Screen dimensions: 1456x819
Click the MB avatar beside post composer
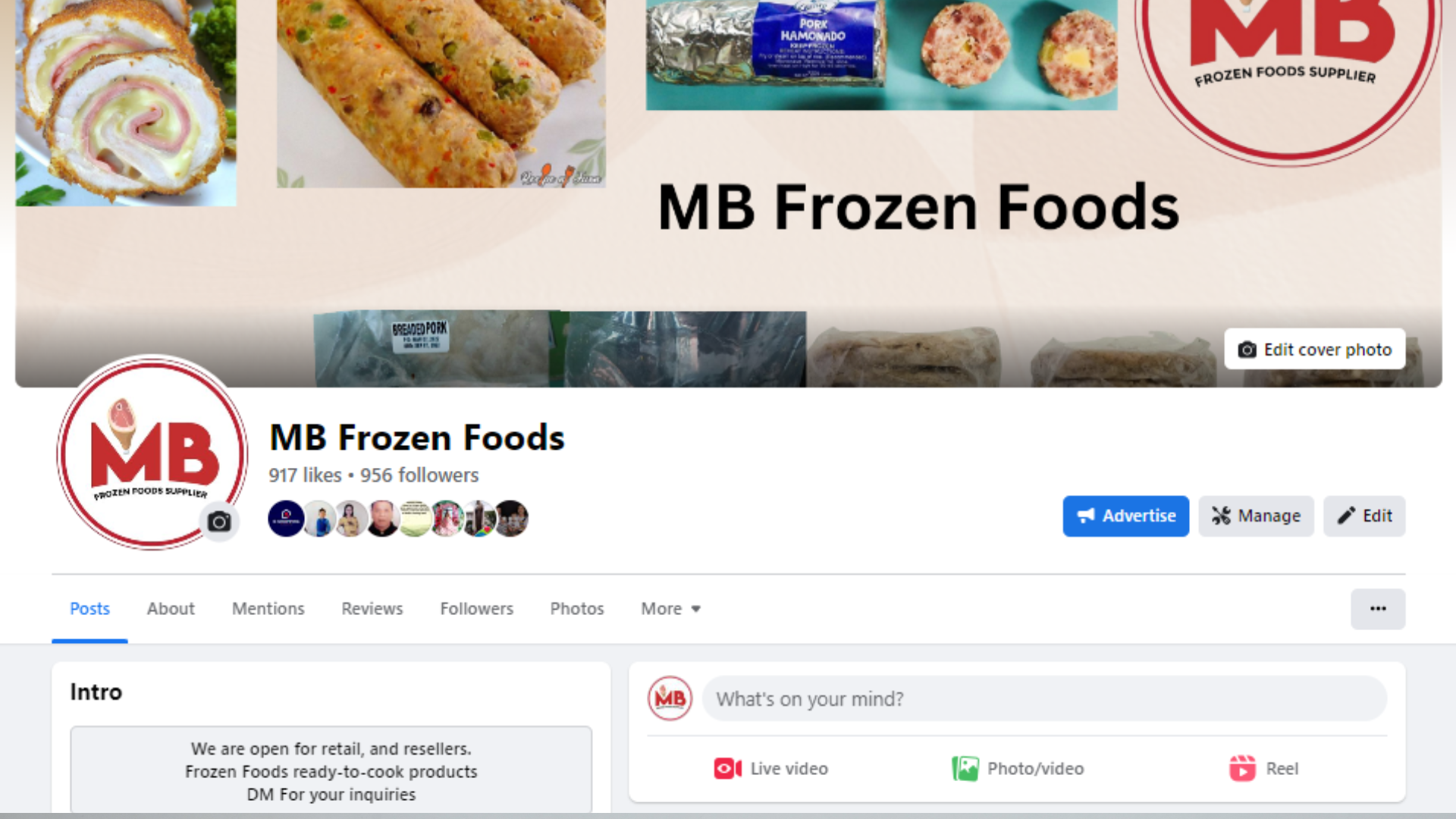click(670, 698)
